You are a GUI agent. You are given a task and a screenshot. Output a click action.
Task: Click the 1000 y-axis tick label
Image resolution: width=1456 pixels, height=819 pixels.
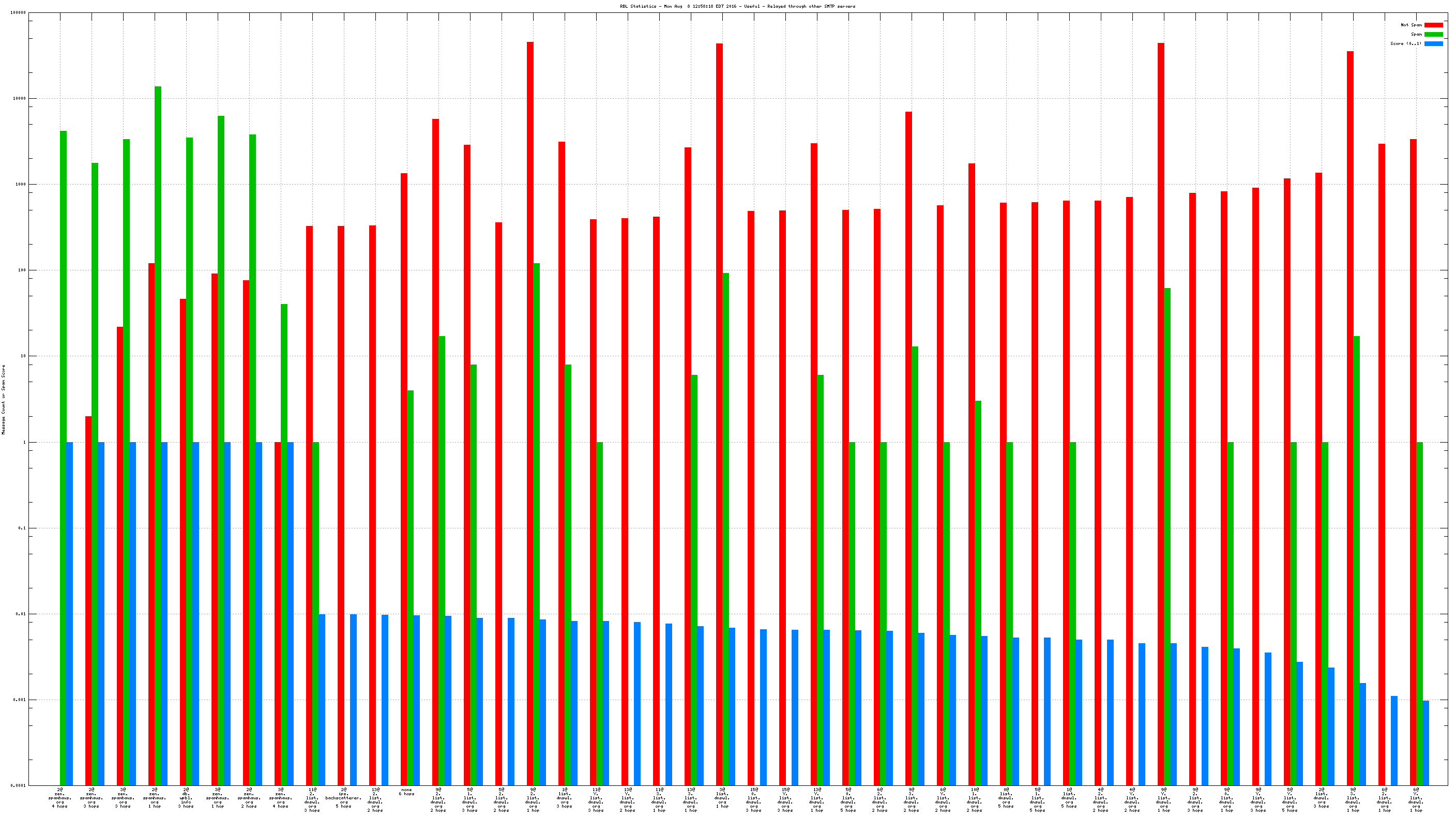(20, 184)
